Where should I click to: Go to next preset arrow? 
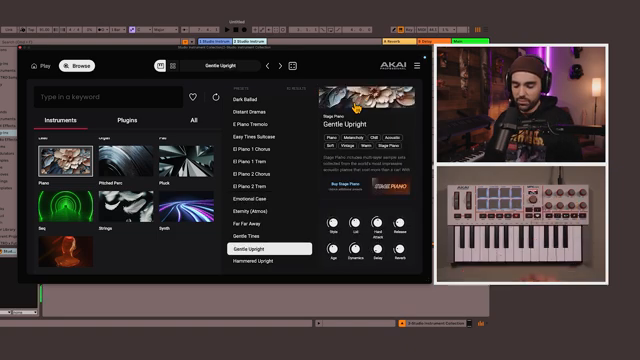(280, 66)
